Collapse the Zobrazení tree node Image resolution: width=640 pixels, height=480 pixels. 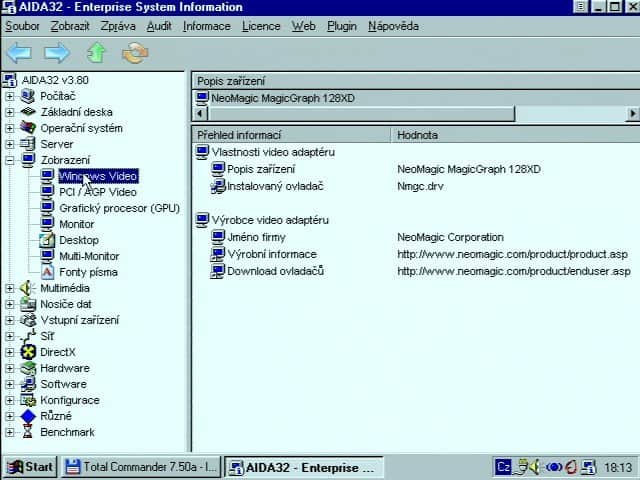pyautogui.click(x=9, y=160)
